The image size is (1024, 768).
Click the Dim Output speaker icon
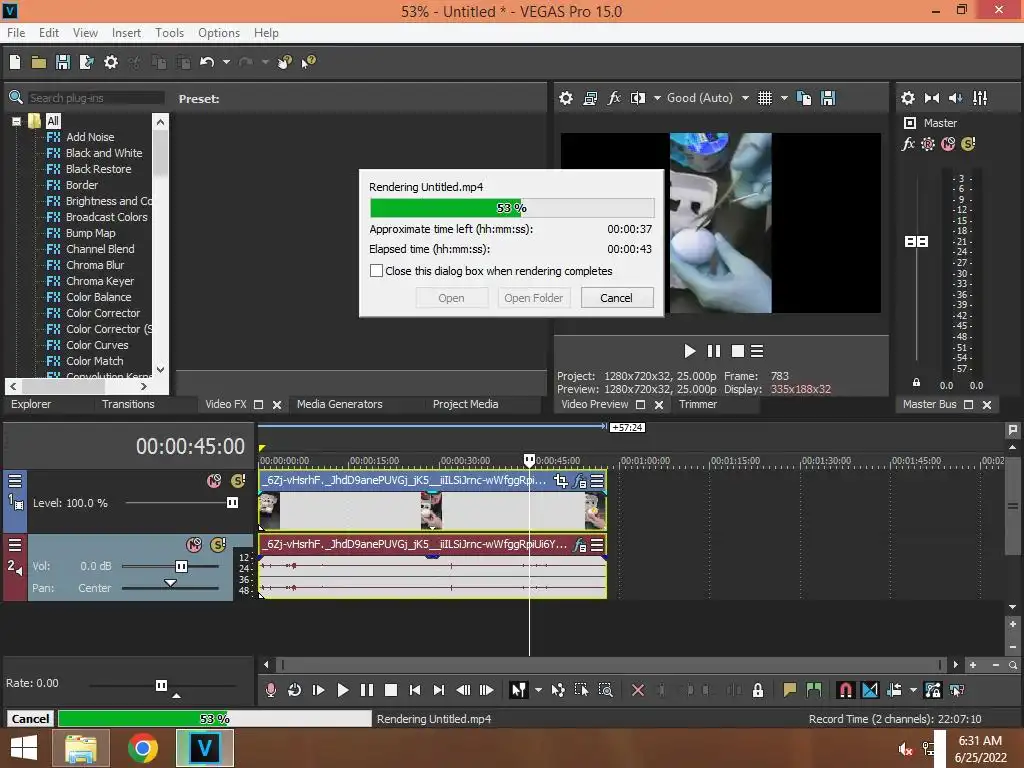tap(955, 98)
